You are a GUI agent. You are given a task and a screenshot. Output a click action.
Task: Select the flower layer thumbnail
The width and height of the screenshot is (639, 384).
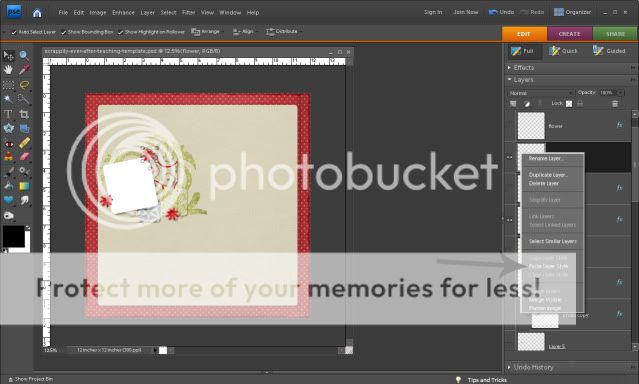(531, 126)
